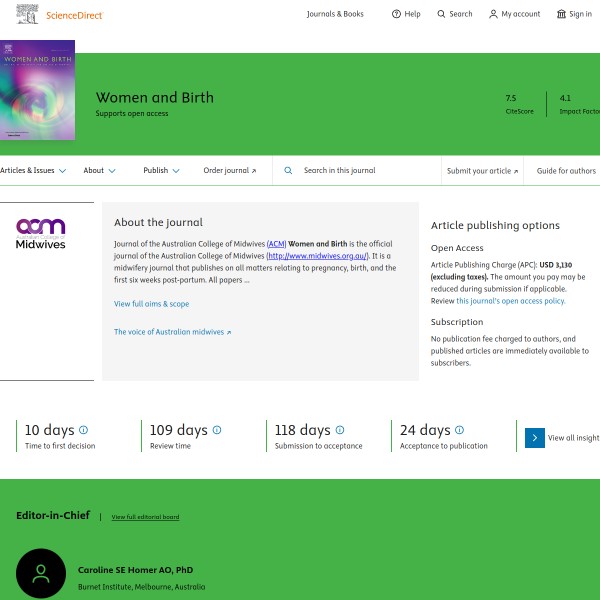Click info icon beside 109 days
This screenshot has height=600, width=600.
(217, 430)
